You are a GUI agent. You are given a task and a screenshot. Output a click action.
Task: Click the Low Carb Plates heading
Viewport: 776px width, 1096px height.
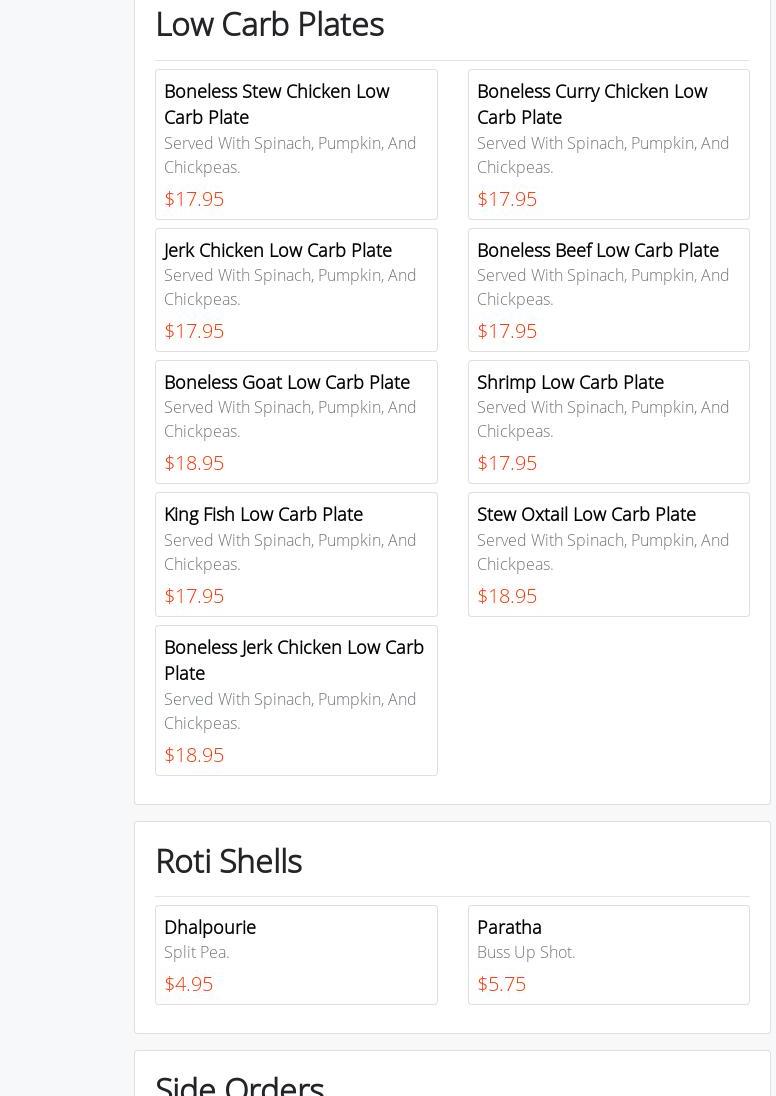pos(269,24)
